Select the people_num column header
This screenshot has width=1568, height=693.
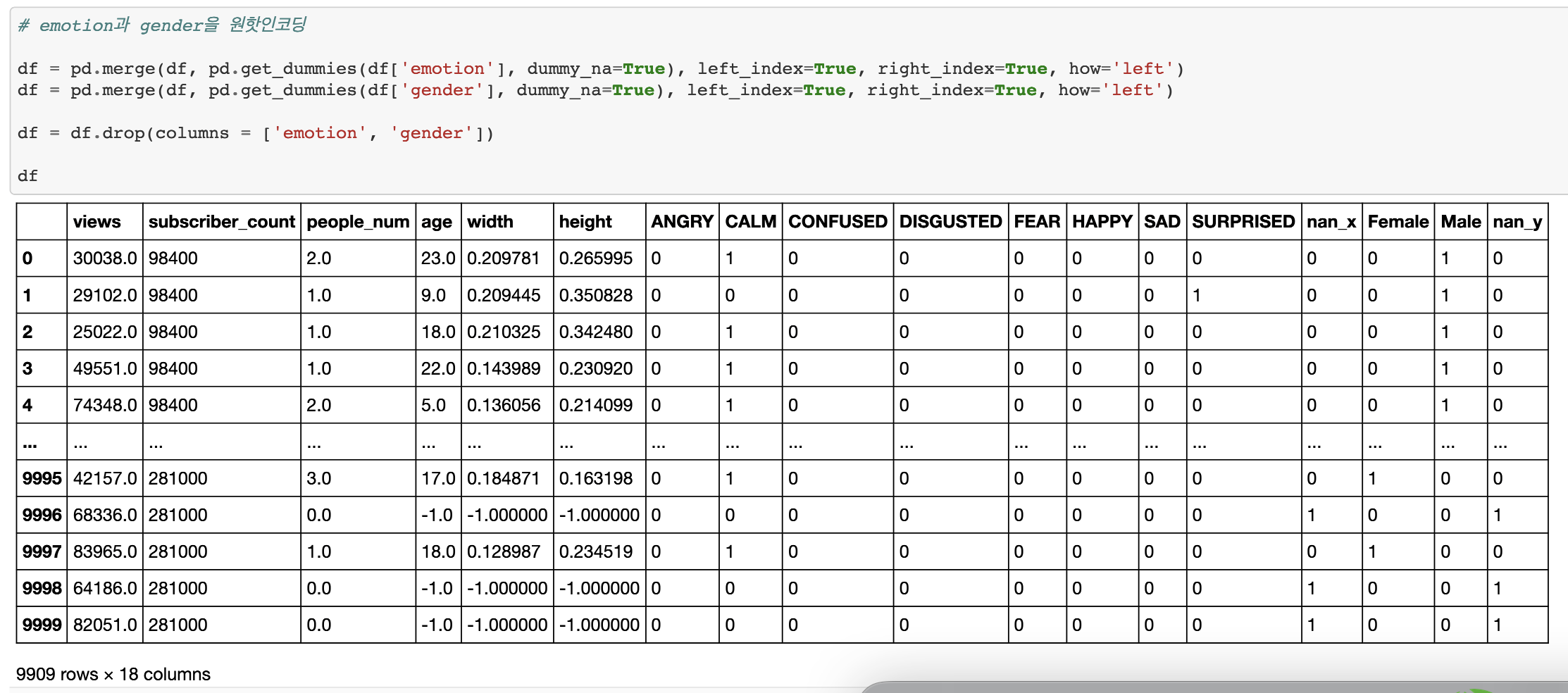358,222
